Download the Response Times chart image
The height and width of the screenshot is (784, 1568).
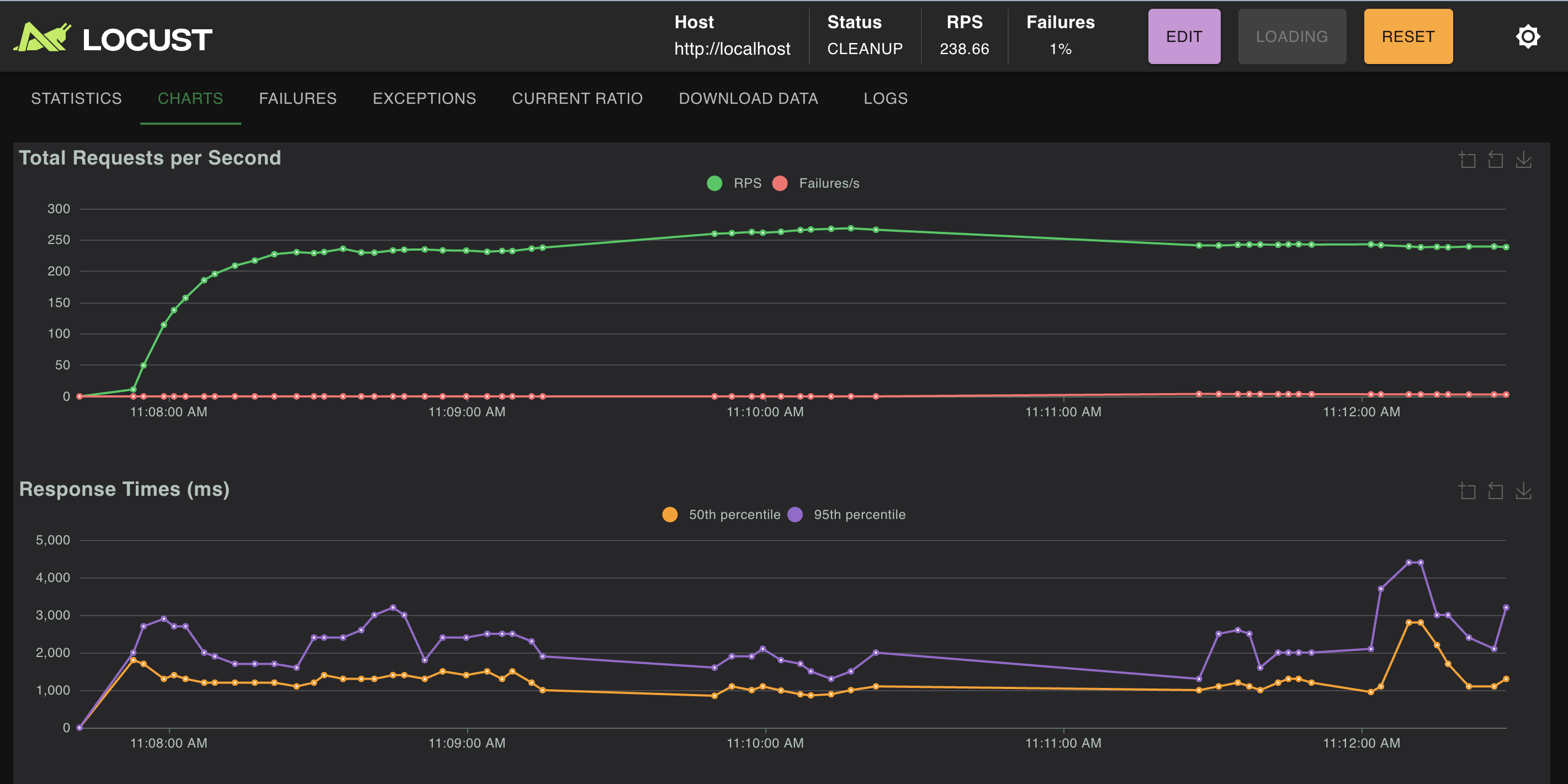[x=1523, y=491]
